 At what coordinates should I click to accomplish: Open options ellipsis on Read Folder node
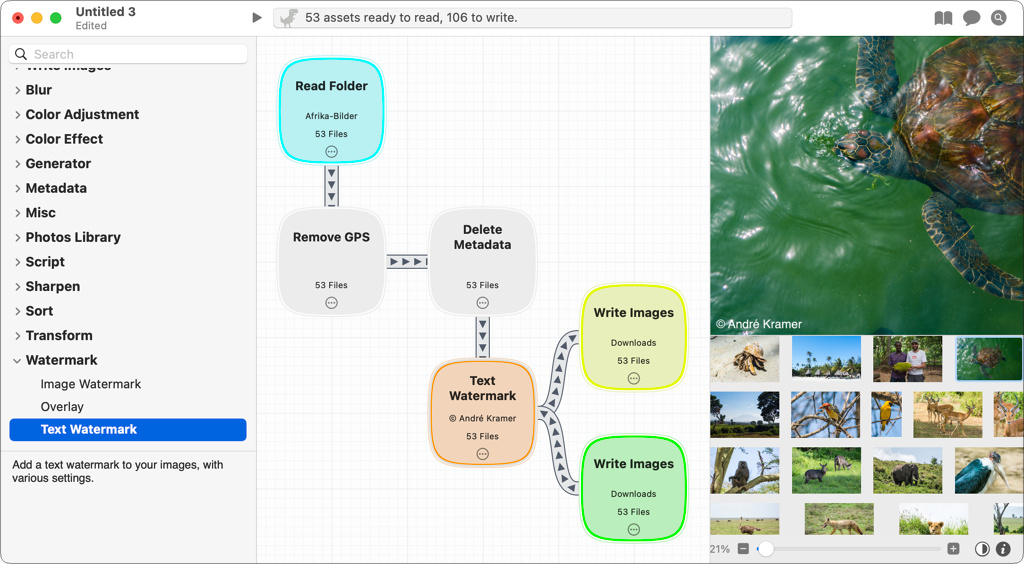pos(332,152)
